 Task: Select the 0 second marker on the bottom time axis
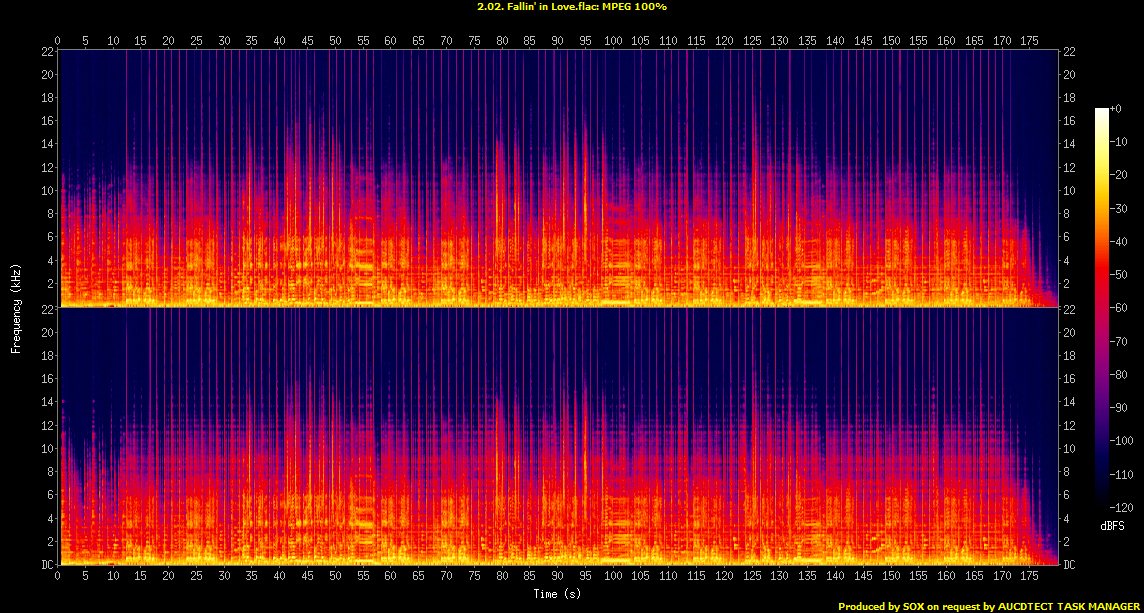(58, 575)
